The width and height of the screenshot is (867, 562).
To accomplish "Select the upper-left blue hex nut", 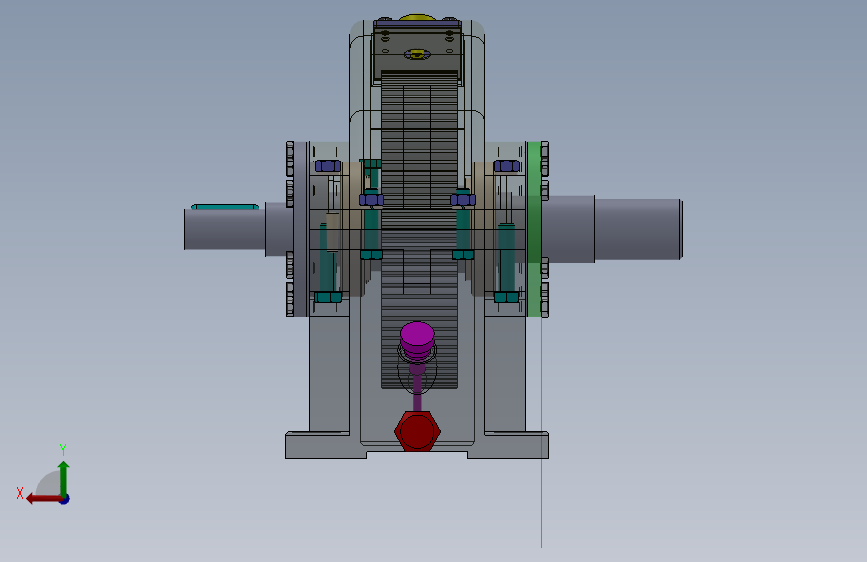I will (x=327, y=166).
